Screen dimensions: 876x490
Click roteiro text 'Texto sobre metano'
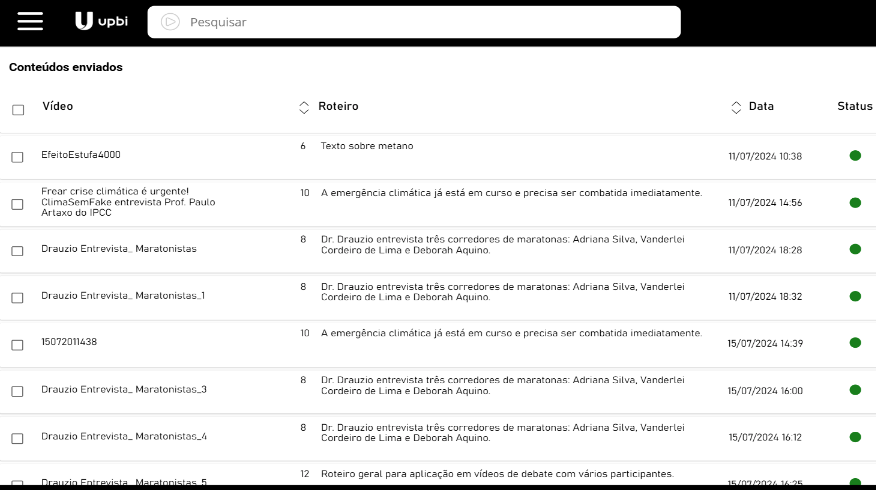click(367, 146)
